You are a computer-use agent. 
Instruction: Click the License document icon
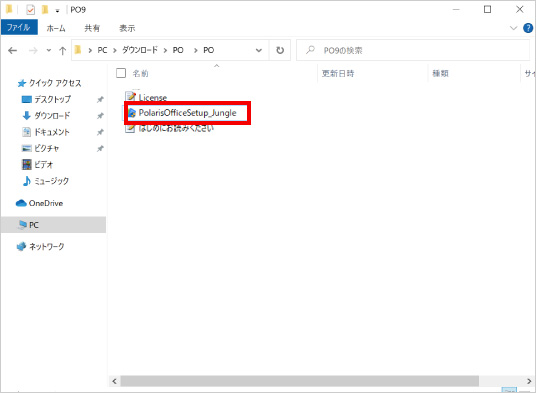coord(130,96)
